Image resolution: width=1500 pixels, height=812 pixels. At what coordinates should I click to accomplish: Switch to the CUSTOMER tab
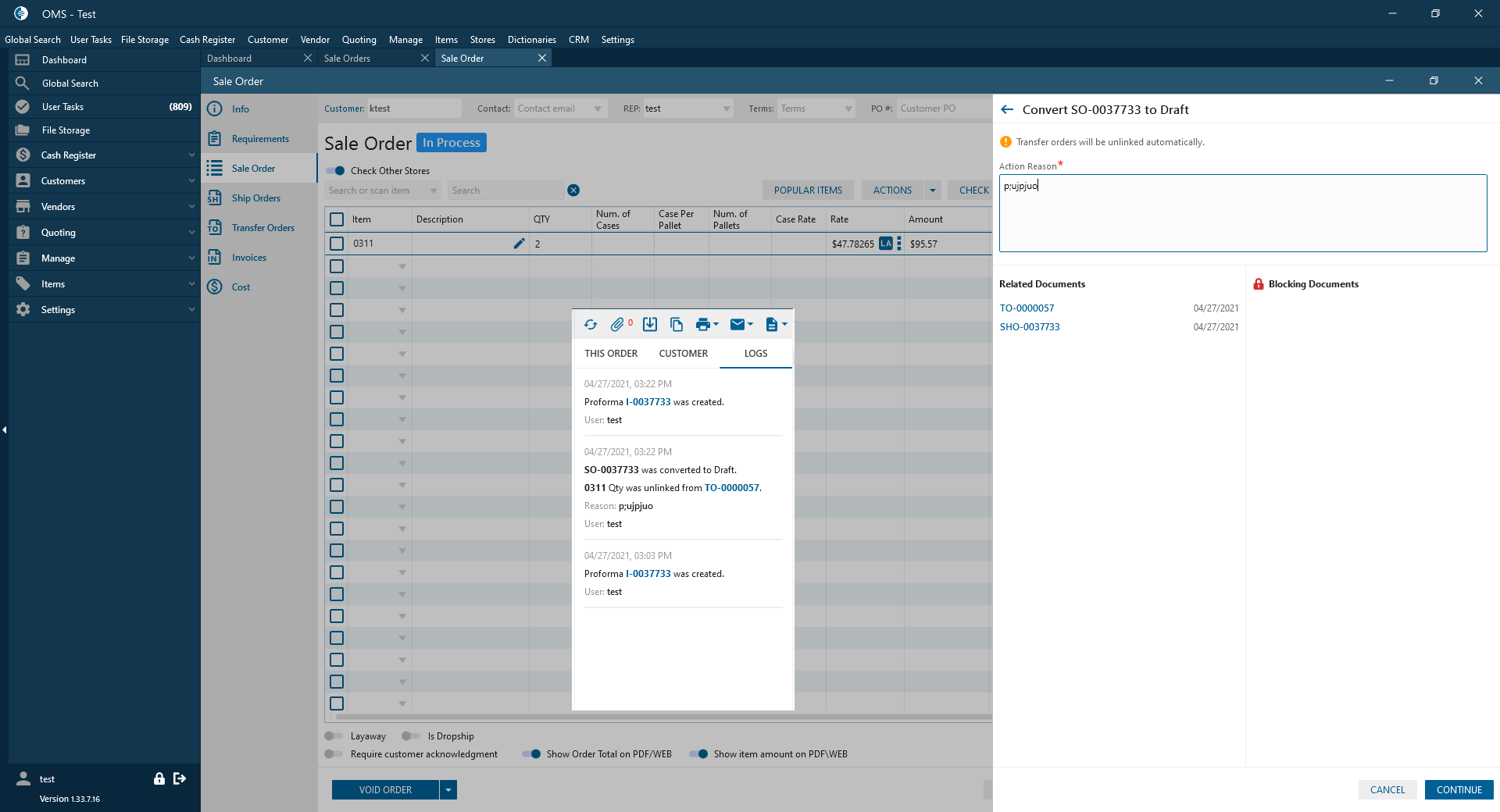click(x=683, y=354)
